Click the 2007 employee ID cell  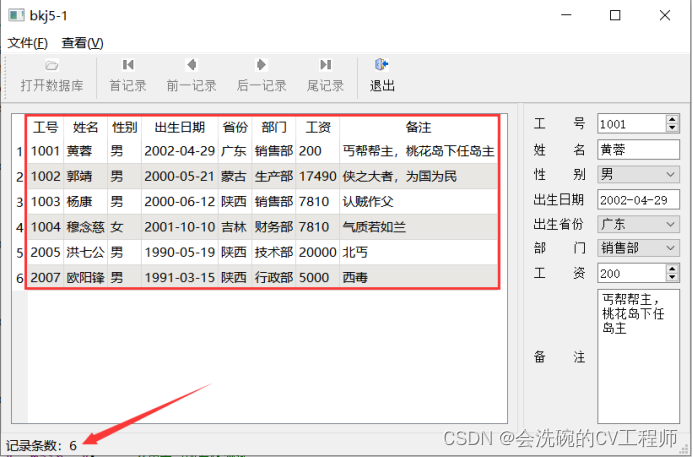(46, 277)
